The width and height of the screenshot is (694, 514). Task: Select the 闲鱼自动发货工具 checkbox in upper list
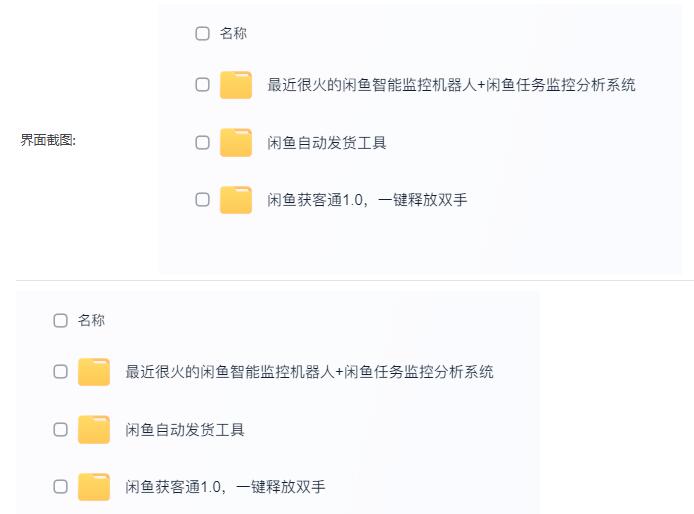pyautogui.click(x=203, y=143)
